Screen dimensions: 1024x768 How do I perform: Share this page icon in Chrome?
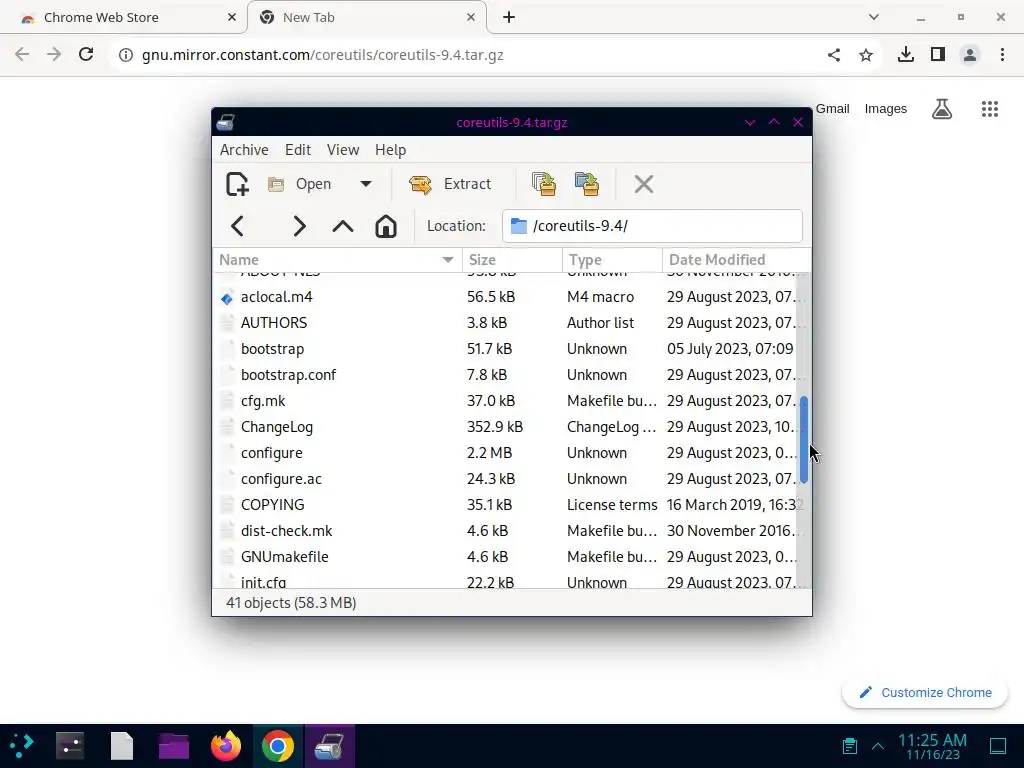833,55
